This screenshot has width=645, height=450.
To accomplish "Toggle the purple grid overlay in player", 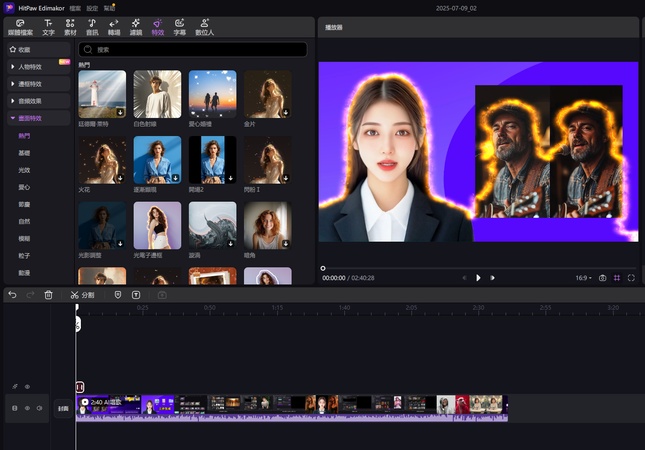I will [617, 277].
